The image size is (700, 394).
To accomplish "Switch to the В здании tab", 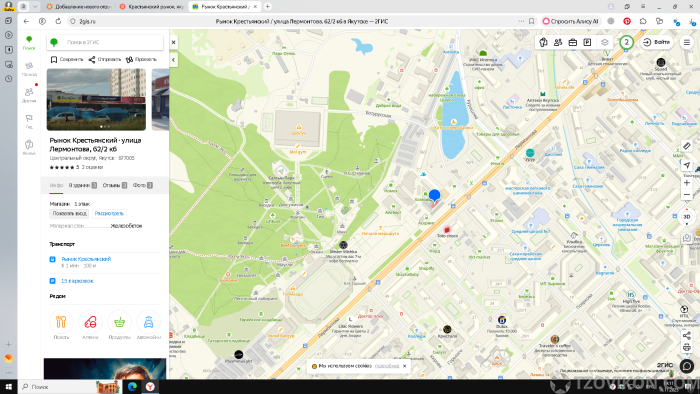I will point(83,185).
